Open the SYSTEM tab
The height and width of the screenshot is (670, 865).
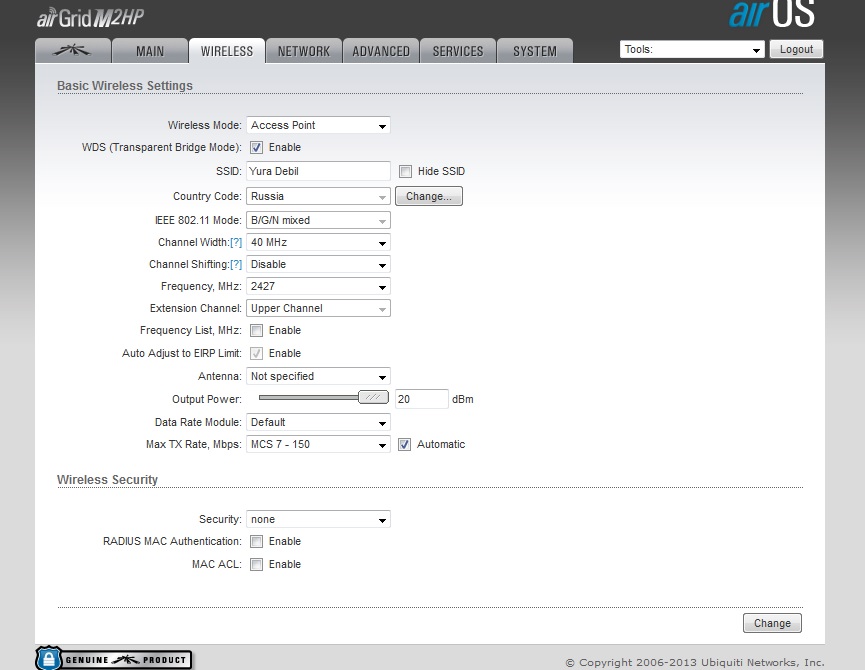pos(535,51)
